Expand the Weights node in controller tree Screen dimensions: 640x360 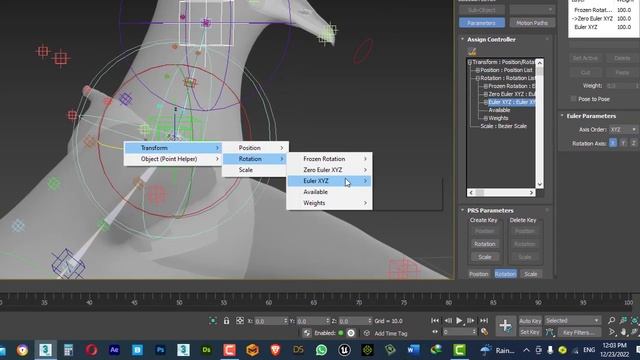(485, 118)
